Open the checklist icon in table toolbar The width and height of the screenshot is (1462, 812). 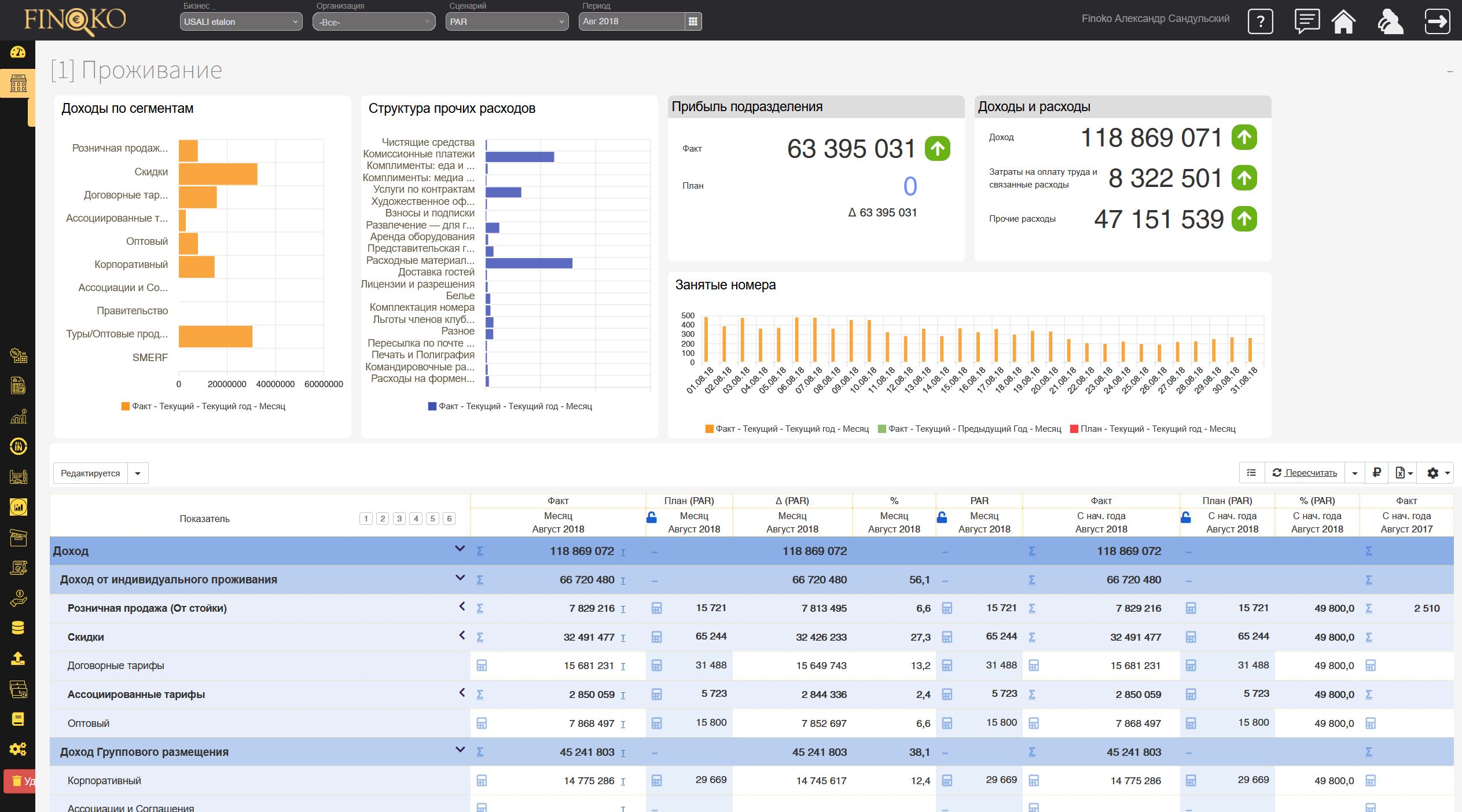tap(1251, 472)
